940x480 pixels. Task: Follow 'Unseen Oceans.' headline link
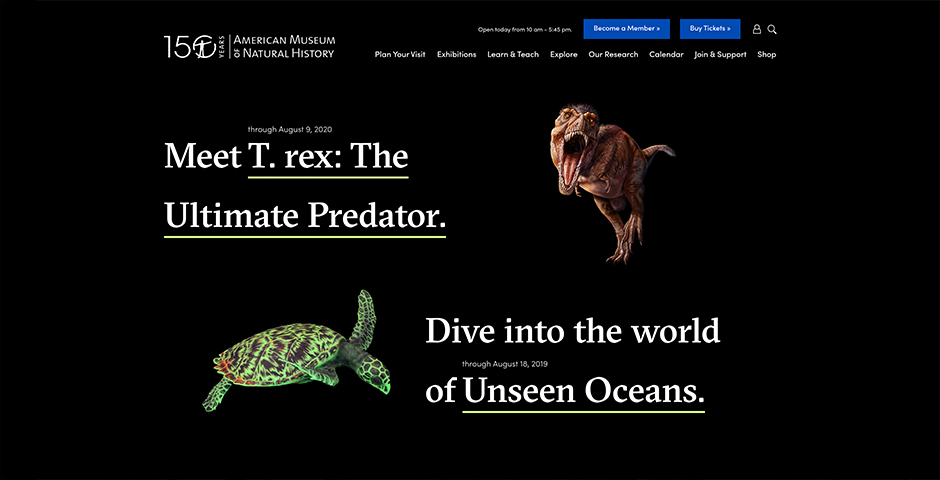[x=583, y=392]
